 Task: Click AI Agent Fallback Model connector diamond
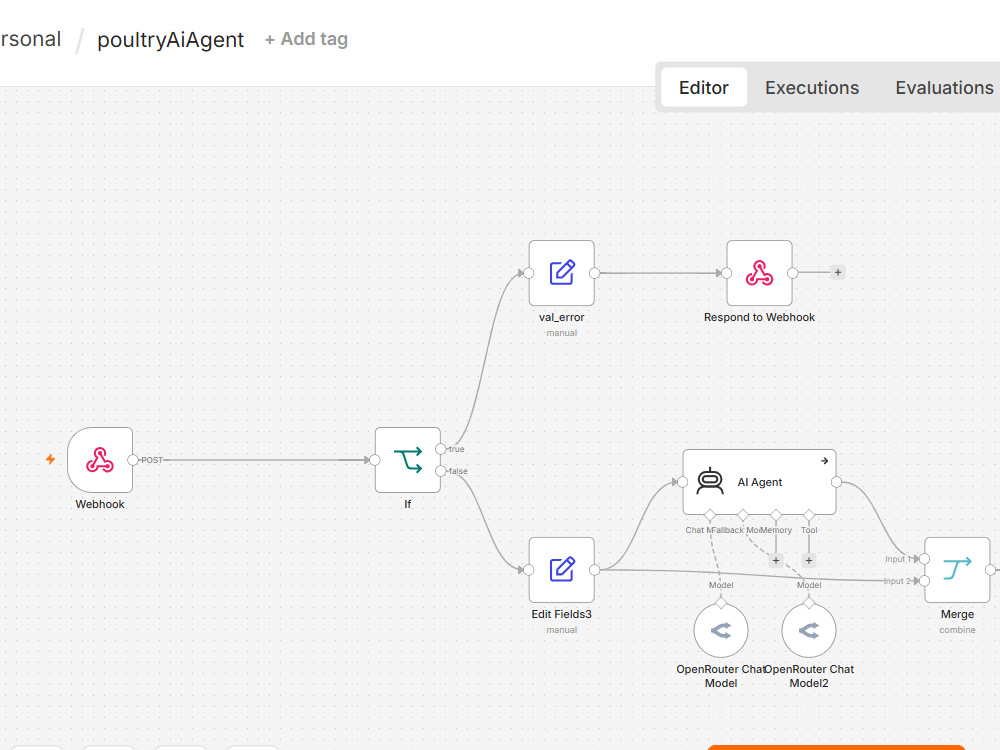(x=743, y=515)
